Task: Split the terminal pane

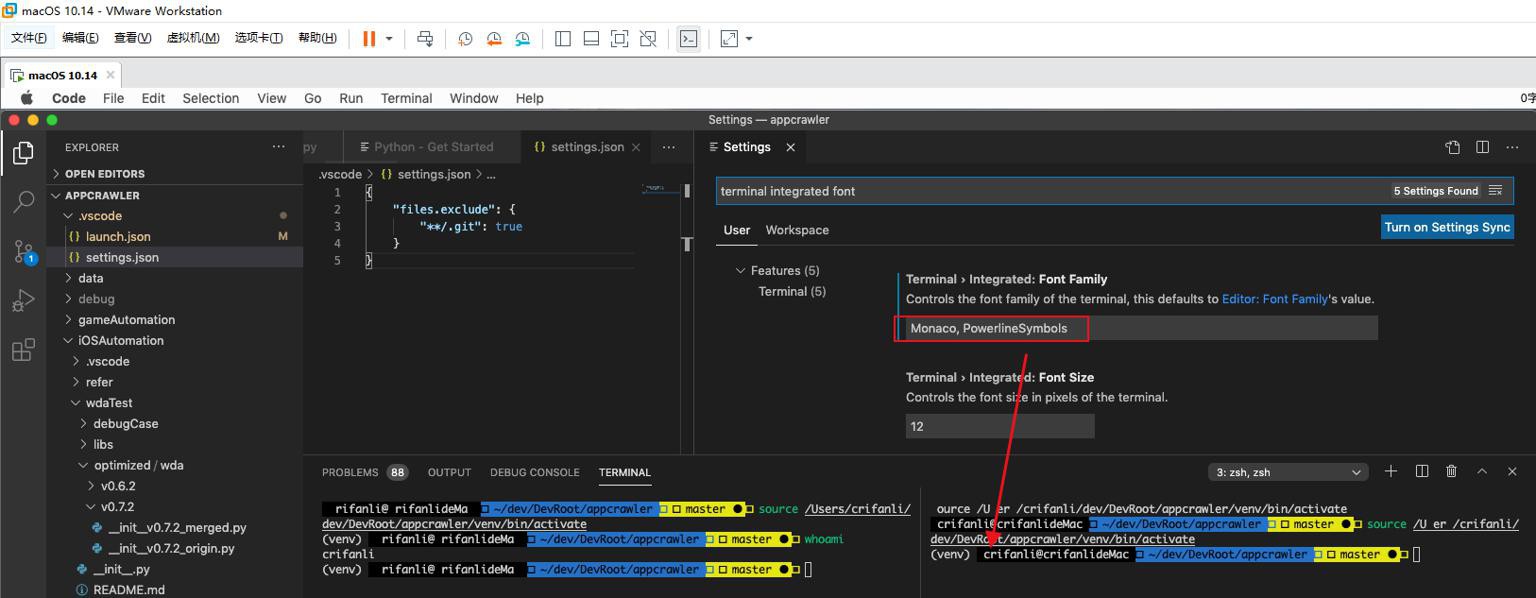Action: point(1422,471)
